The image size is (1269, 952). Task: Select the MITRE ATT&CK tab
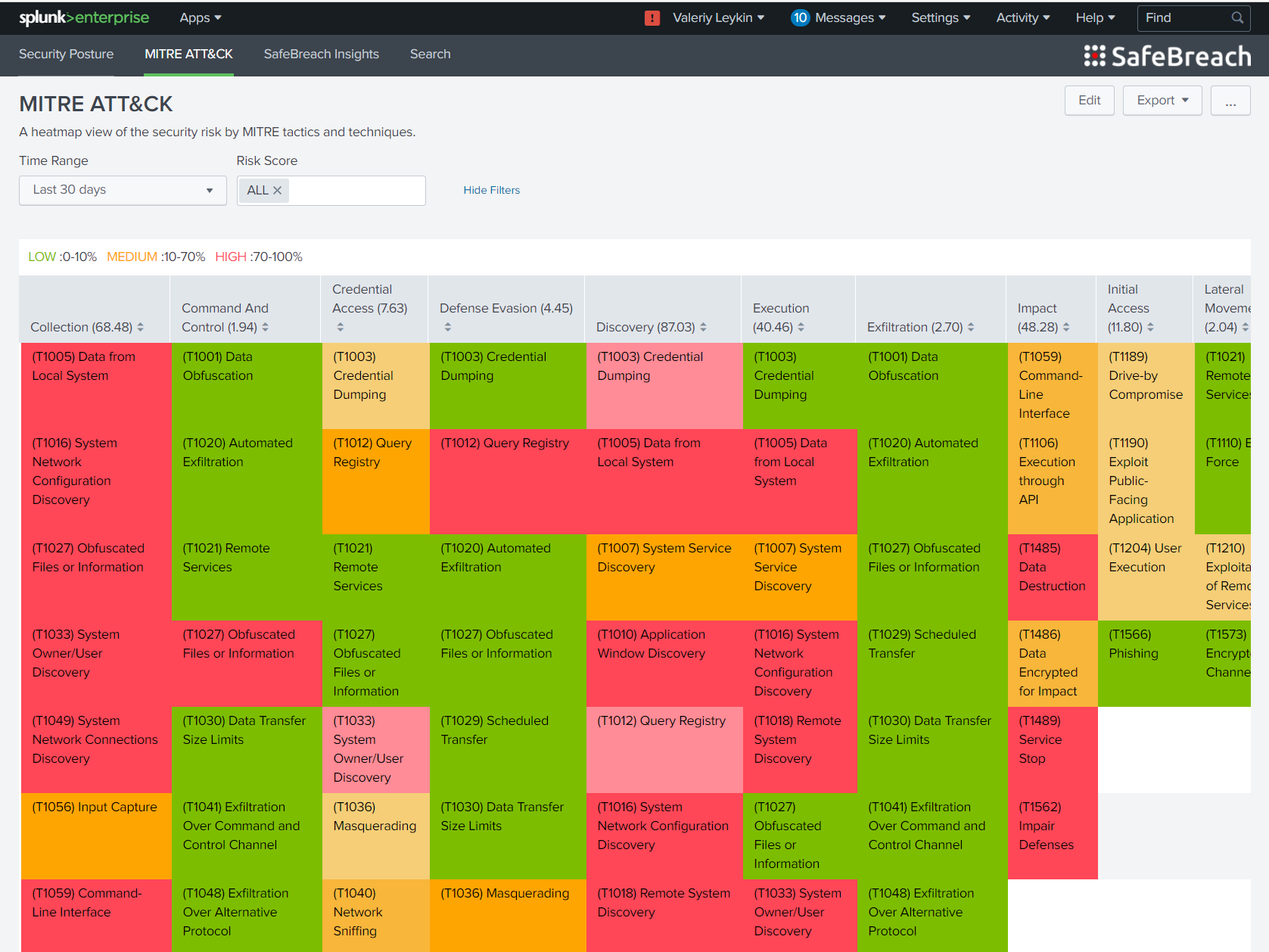(x=188, y=54)
